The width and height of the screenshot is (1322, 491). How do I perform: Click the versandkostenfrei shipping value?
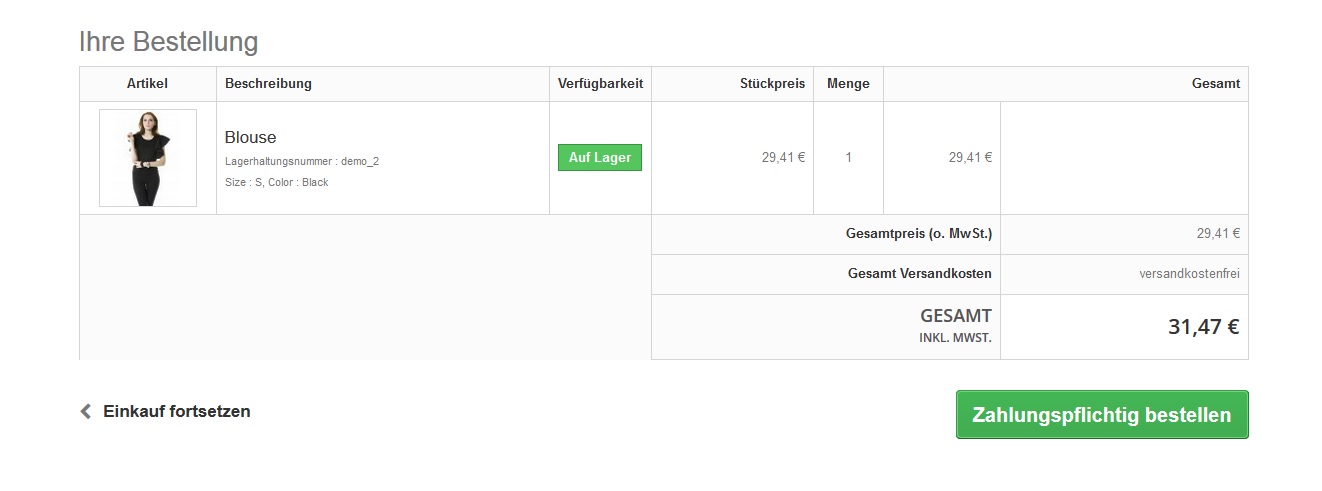pyautogui.click(x=1189, y=274)
